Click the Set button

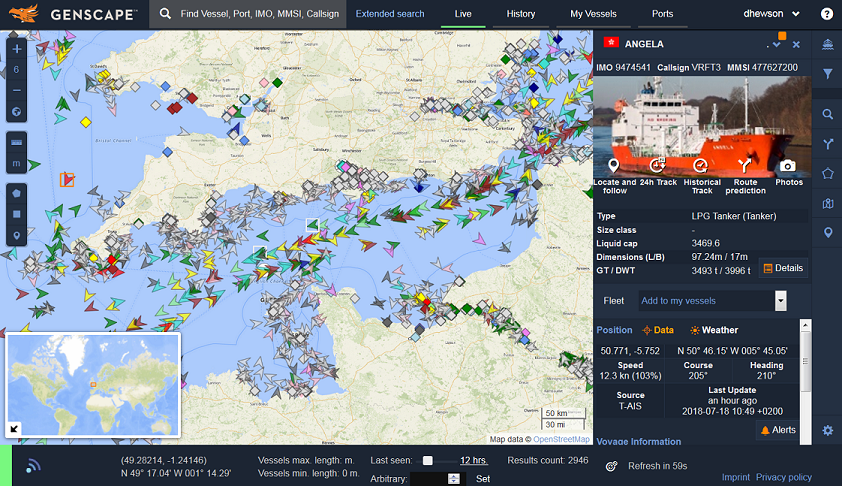click(483, 478)
